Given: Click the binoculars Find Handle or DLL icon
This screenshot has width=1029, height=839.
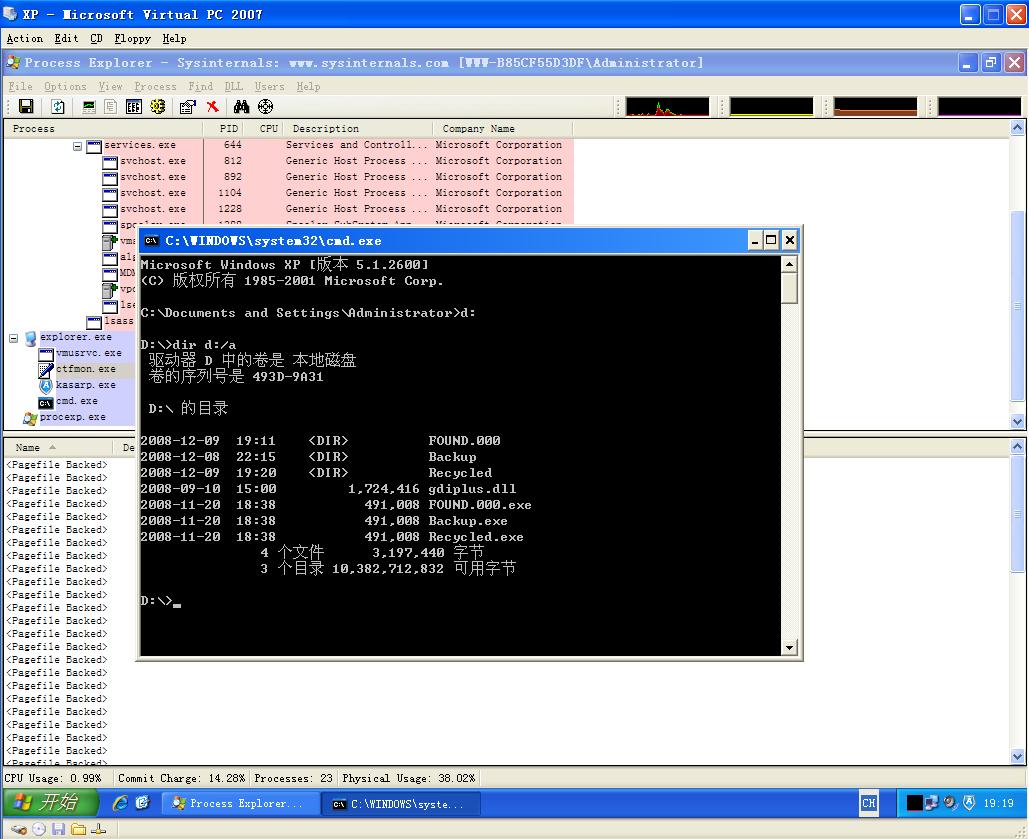Looking at the screenshot, I should click(242, 106).
